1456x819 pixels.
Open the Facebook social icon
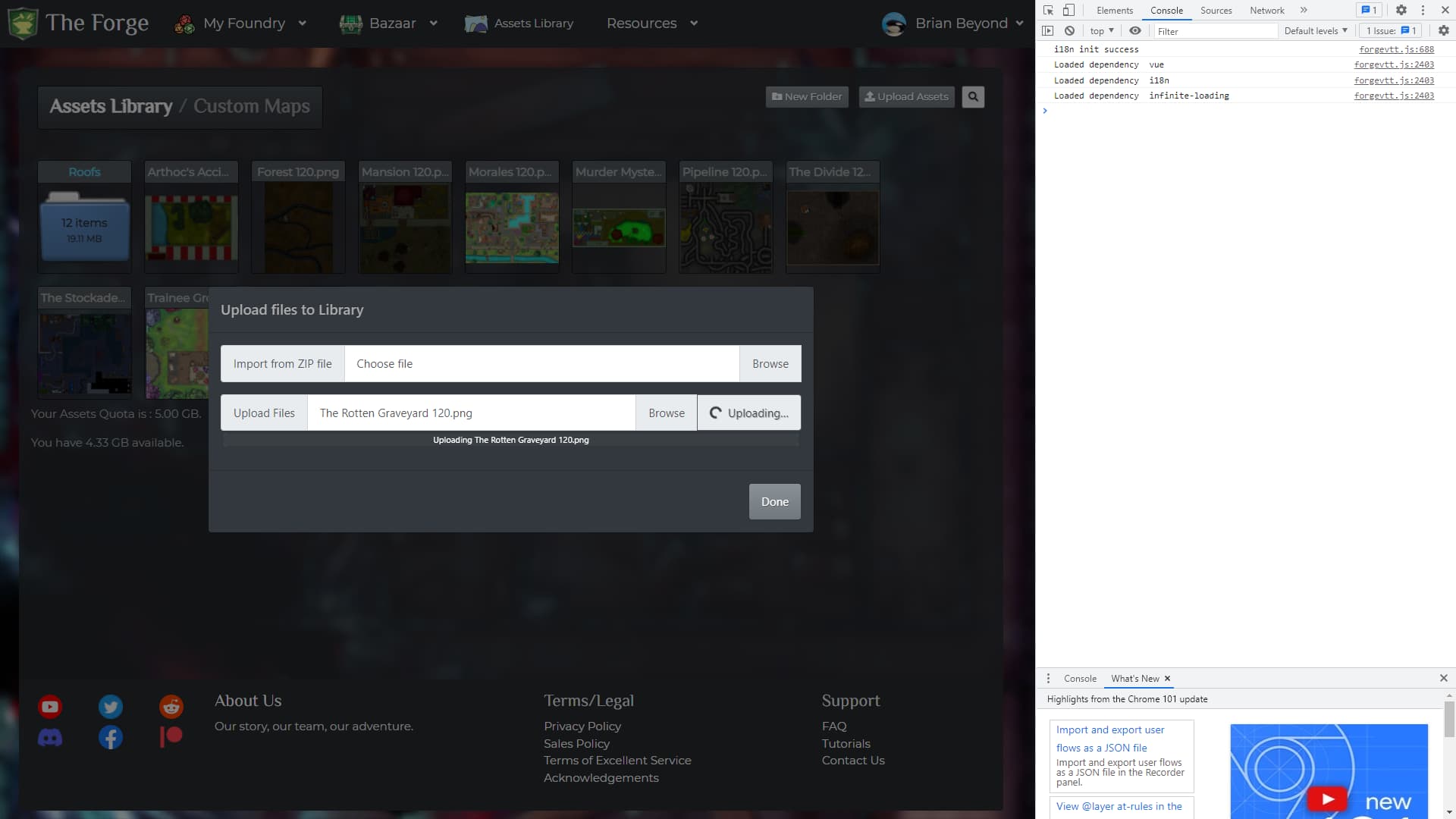[111, 738]
